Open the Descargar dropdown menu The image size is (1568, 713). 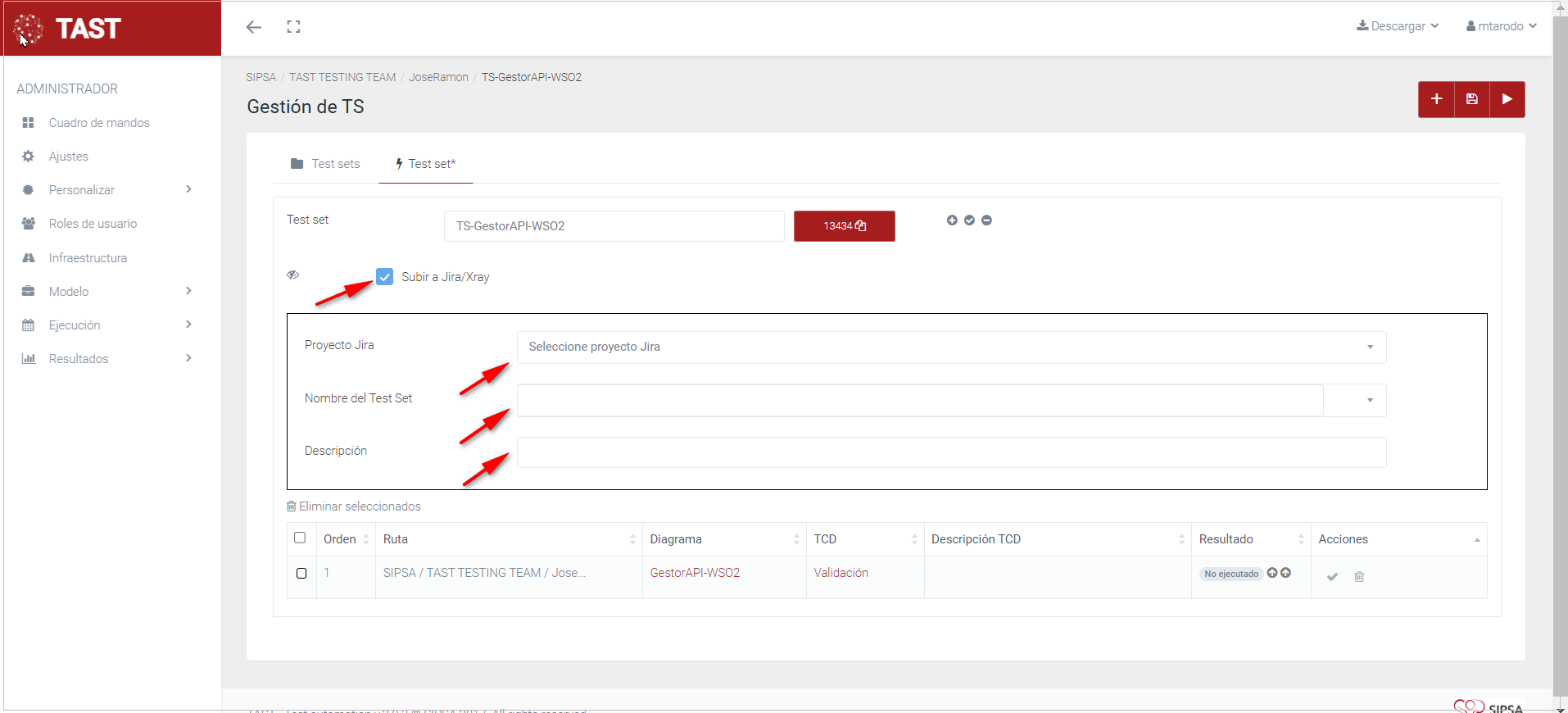[x=1398, y=26]
